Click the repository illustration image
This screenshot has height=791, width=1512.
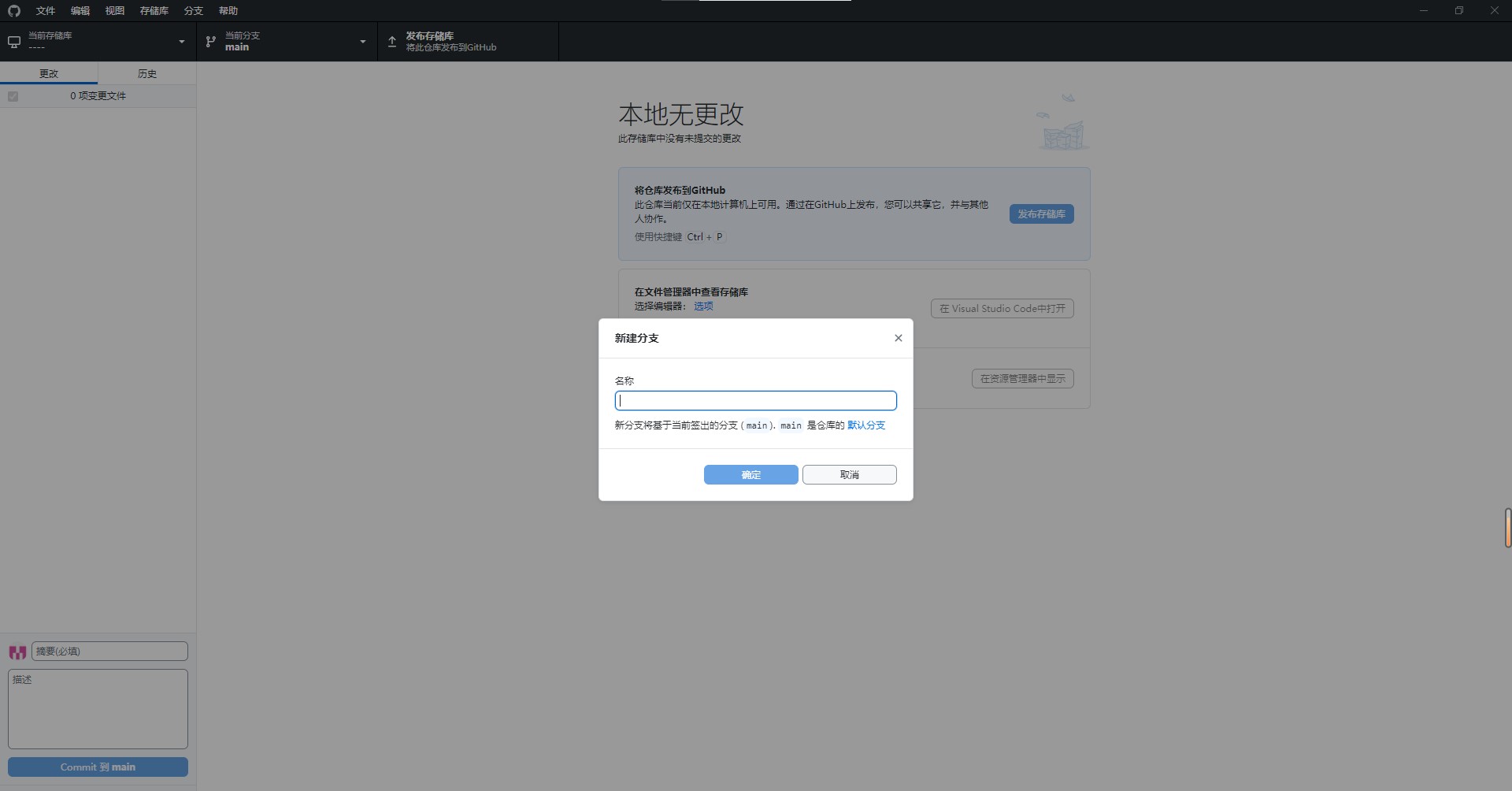point(1062,123)
